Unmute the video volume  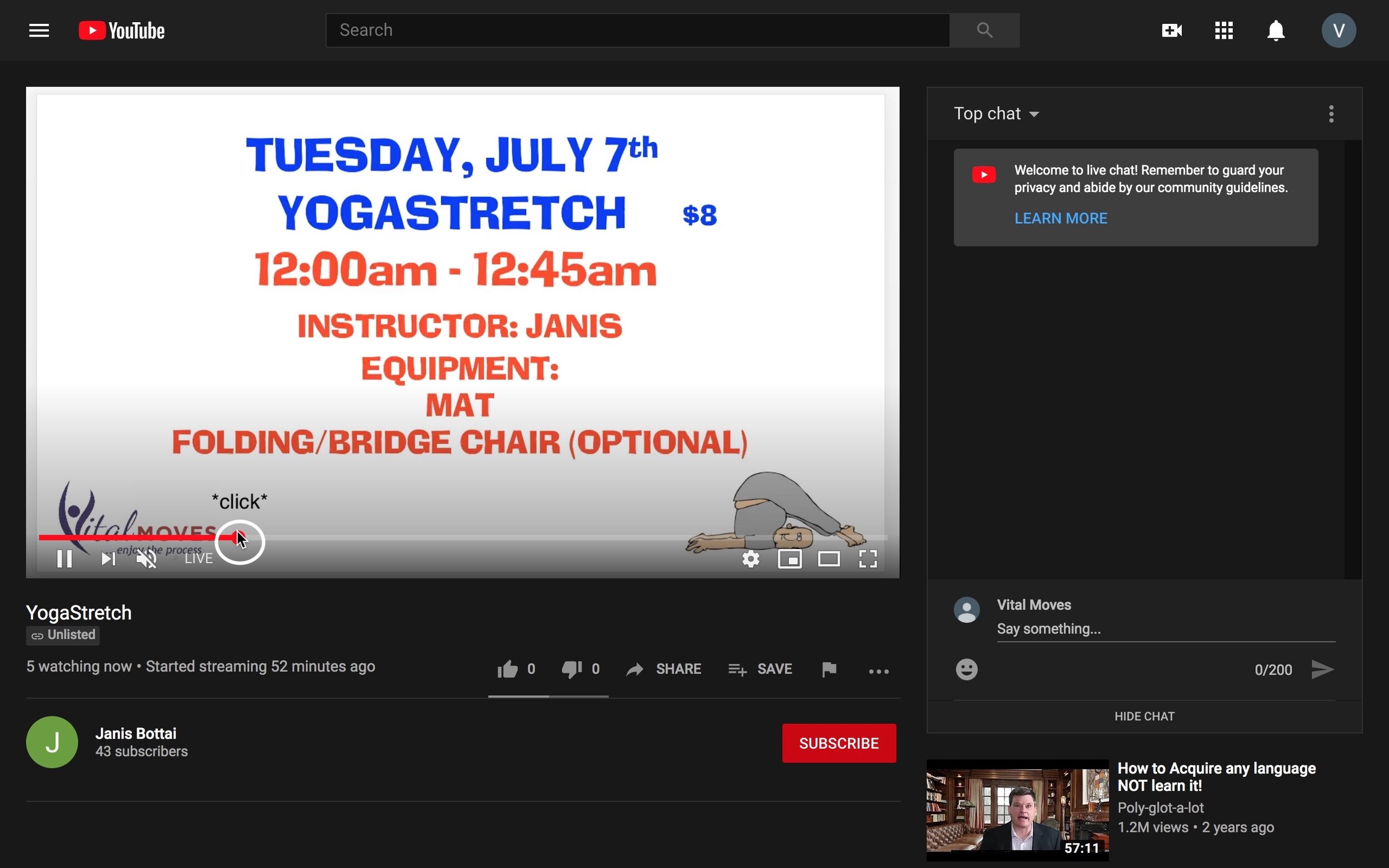[147, 558]
